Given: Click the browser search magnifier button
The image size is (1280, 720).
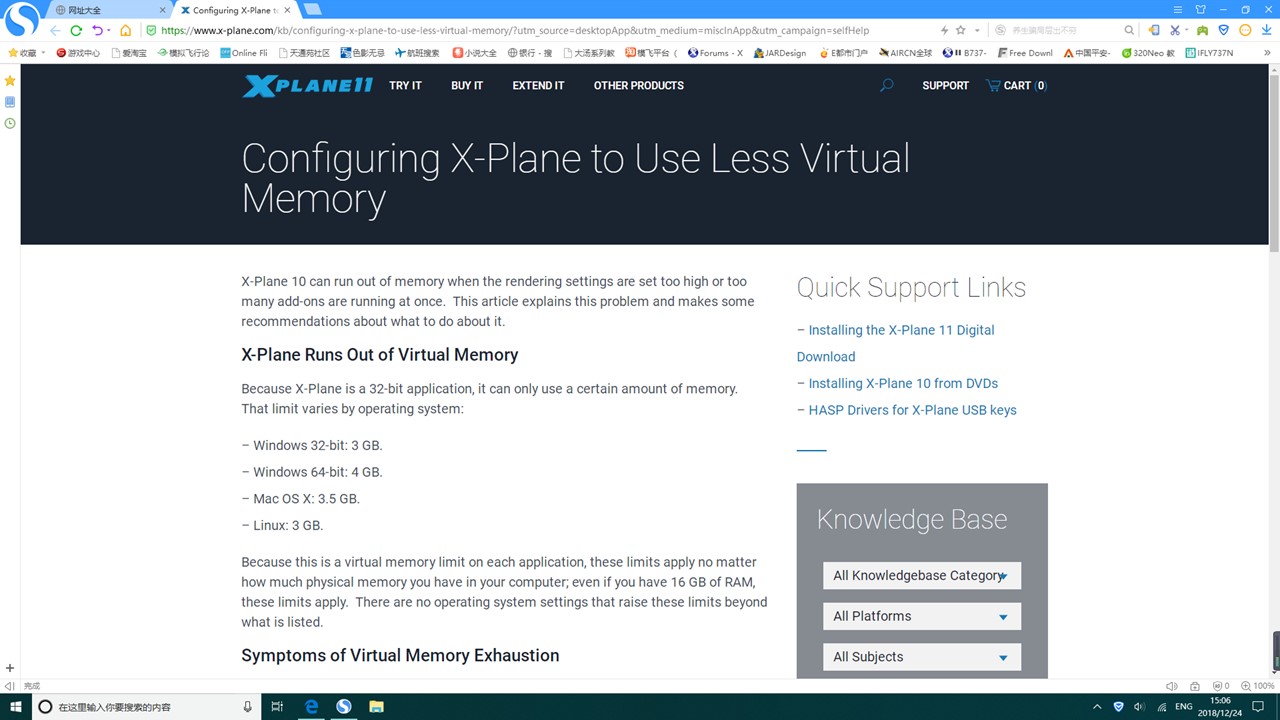Looking at the screenshot, I should point(1129,30).
